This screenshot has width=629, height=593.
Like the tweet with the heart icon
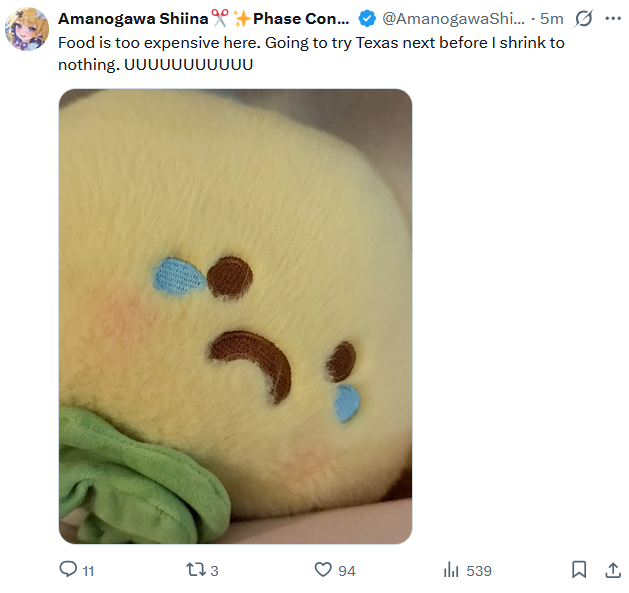pos(323,570)
